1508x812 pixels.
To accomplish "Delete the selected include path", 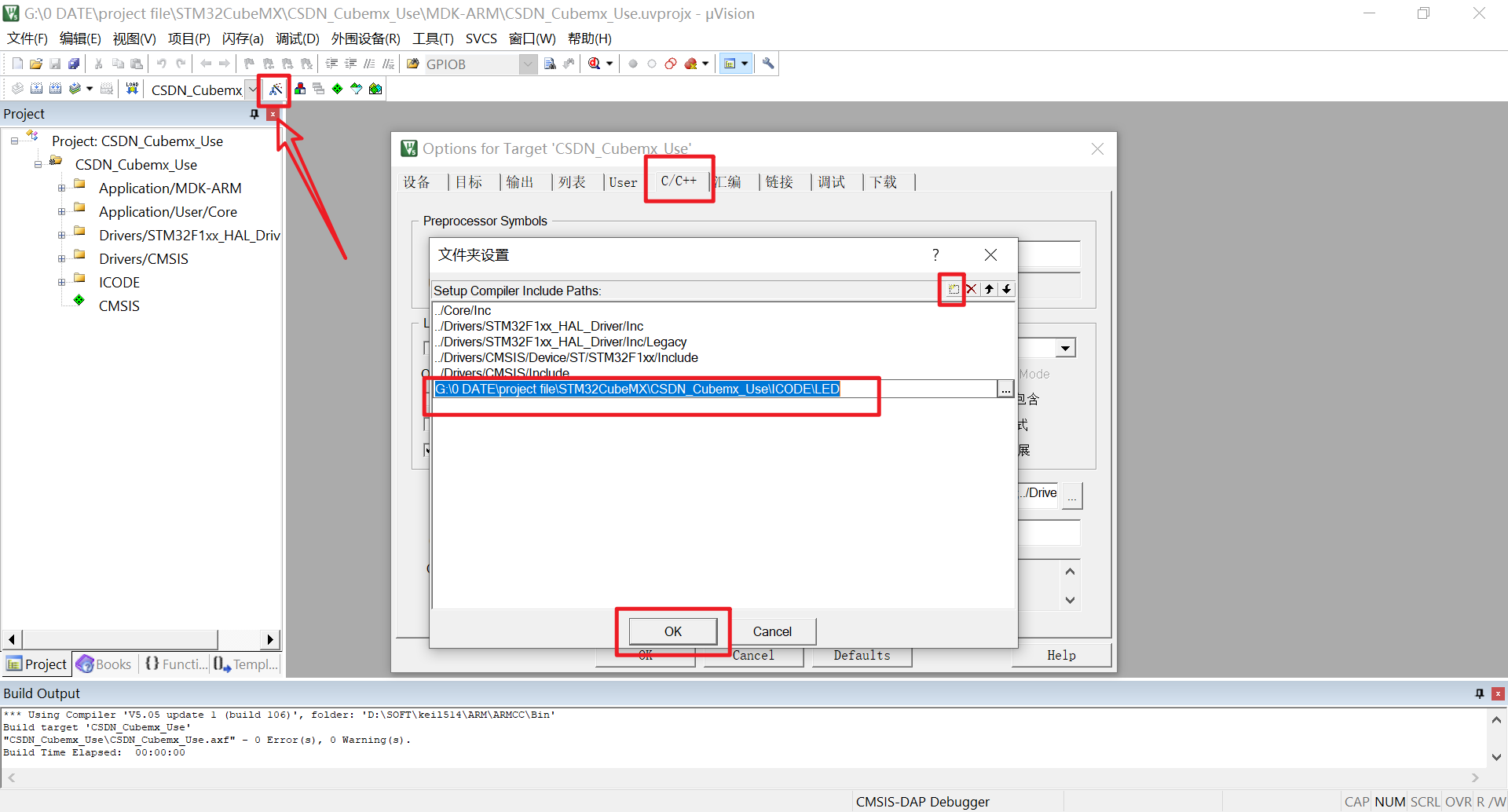I will [972, 290].
